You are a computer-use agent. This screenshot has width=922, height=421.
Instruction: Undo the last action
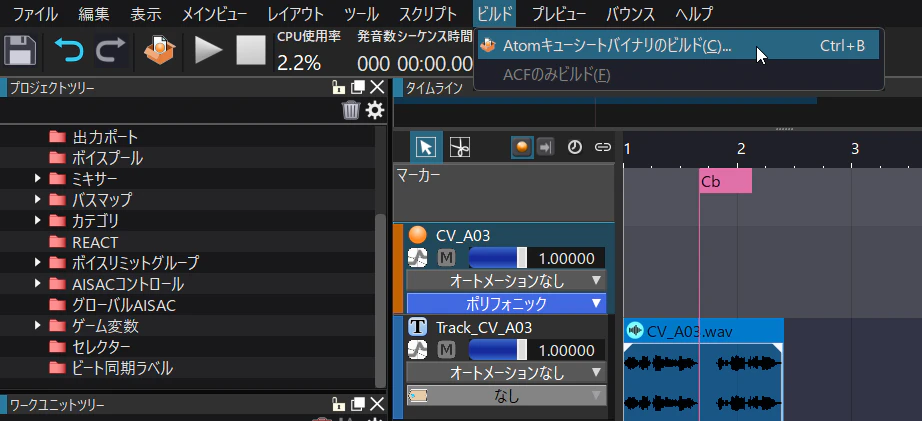(x=69, y=51)
